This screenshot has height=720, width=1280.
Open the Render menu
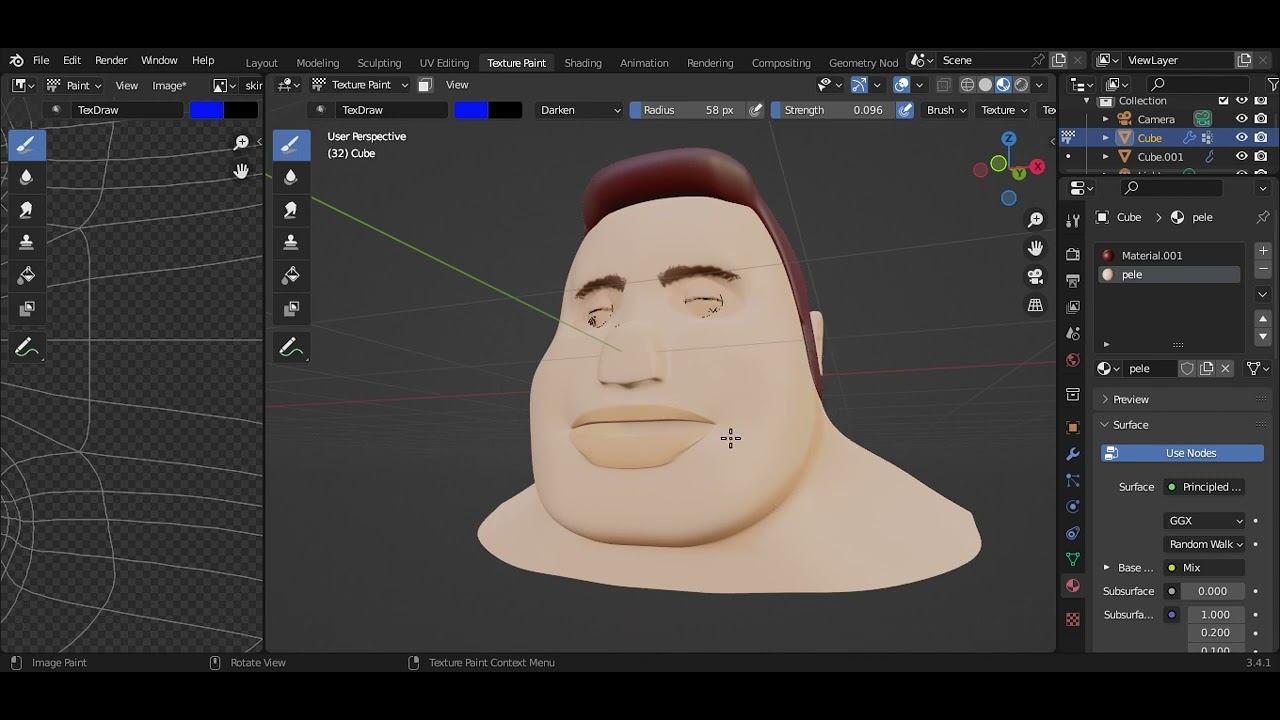click(111, 61)
